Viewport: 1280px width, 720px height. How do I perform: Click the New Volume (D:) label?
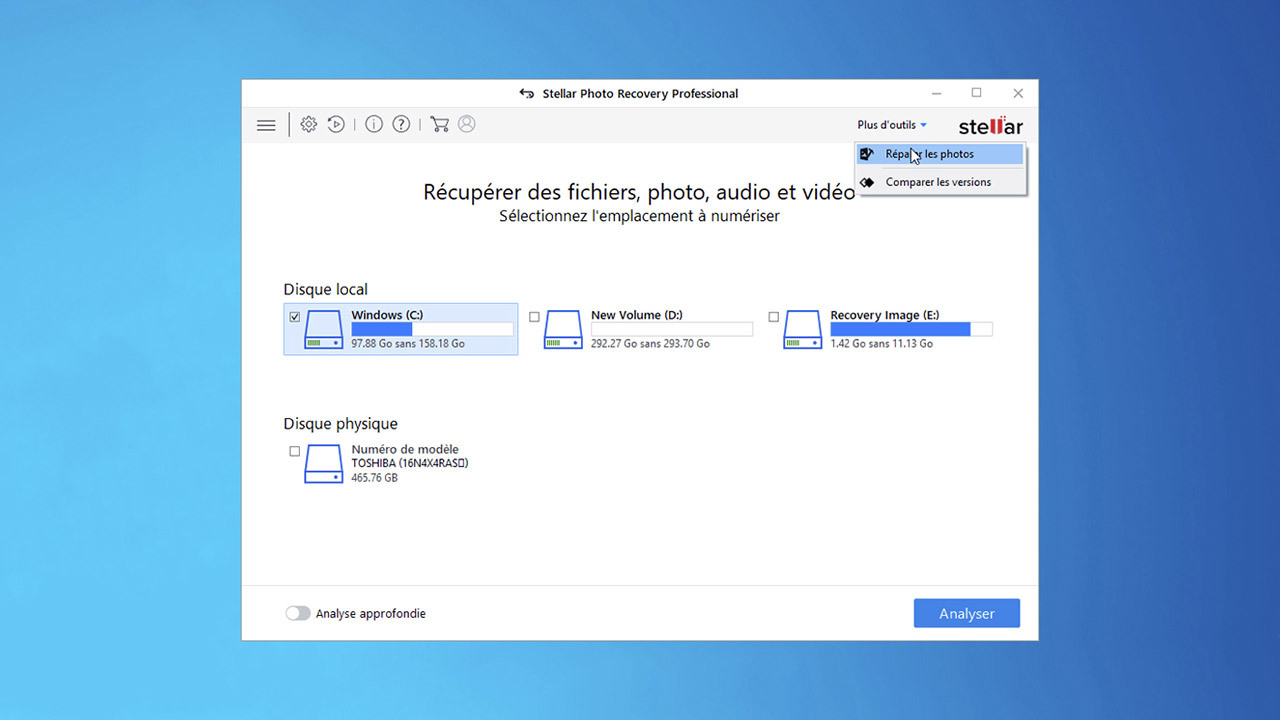pyautogui.click(x=637, y=315)
